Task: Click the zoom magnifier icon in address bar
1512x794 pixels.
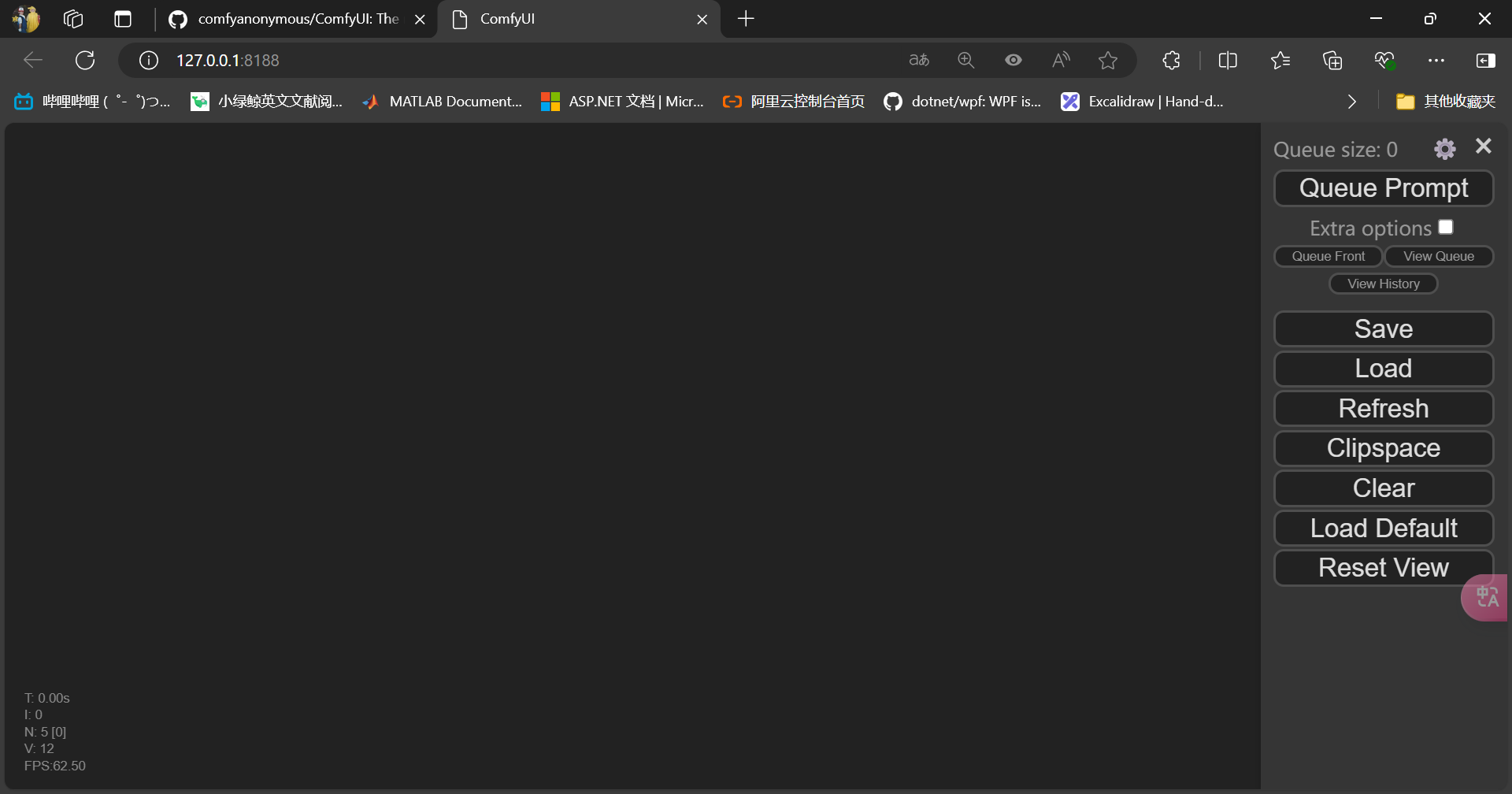Action: (966, 60)
